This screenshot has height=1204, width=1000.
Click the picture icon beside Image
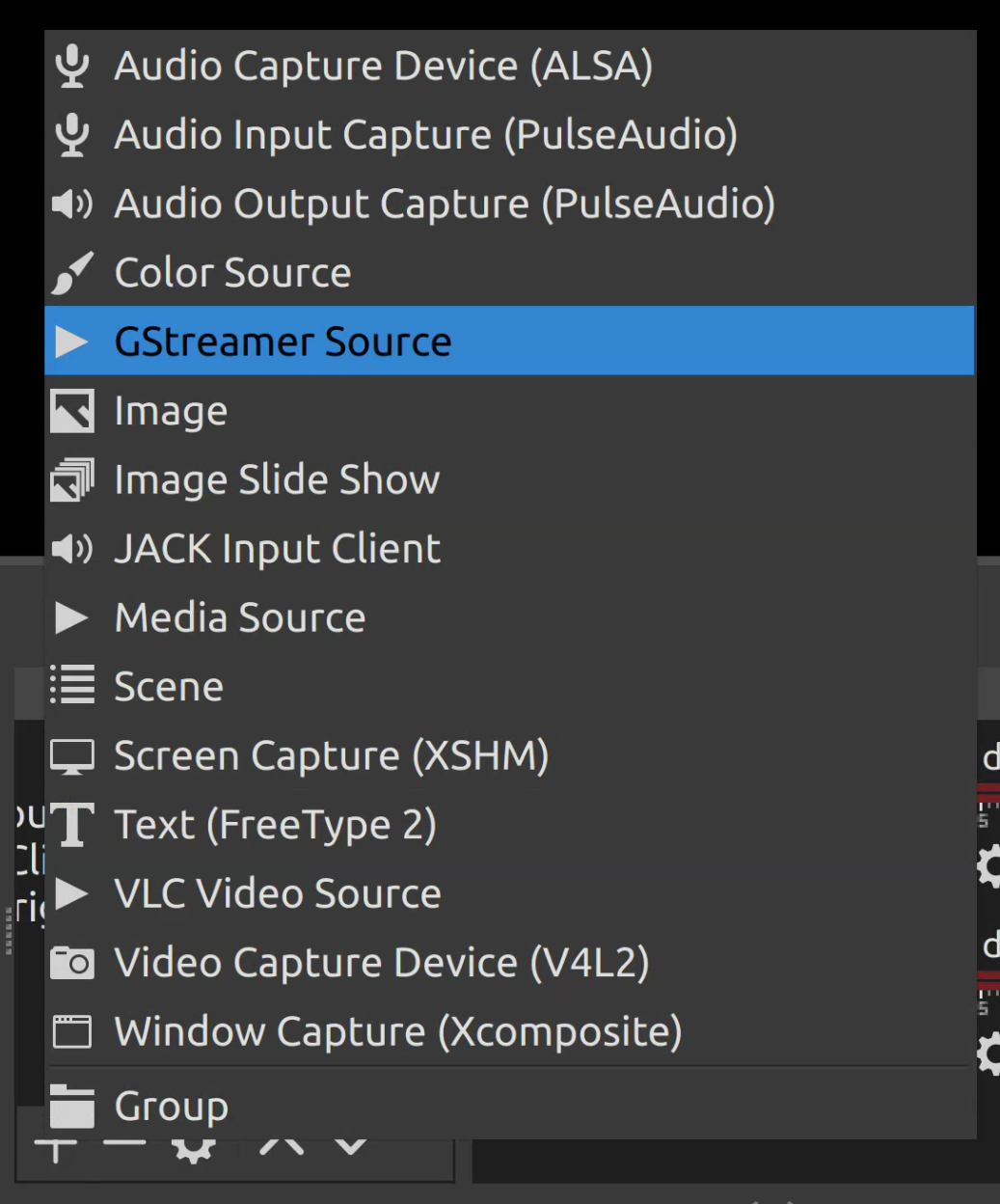71,410
